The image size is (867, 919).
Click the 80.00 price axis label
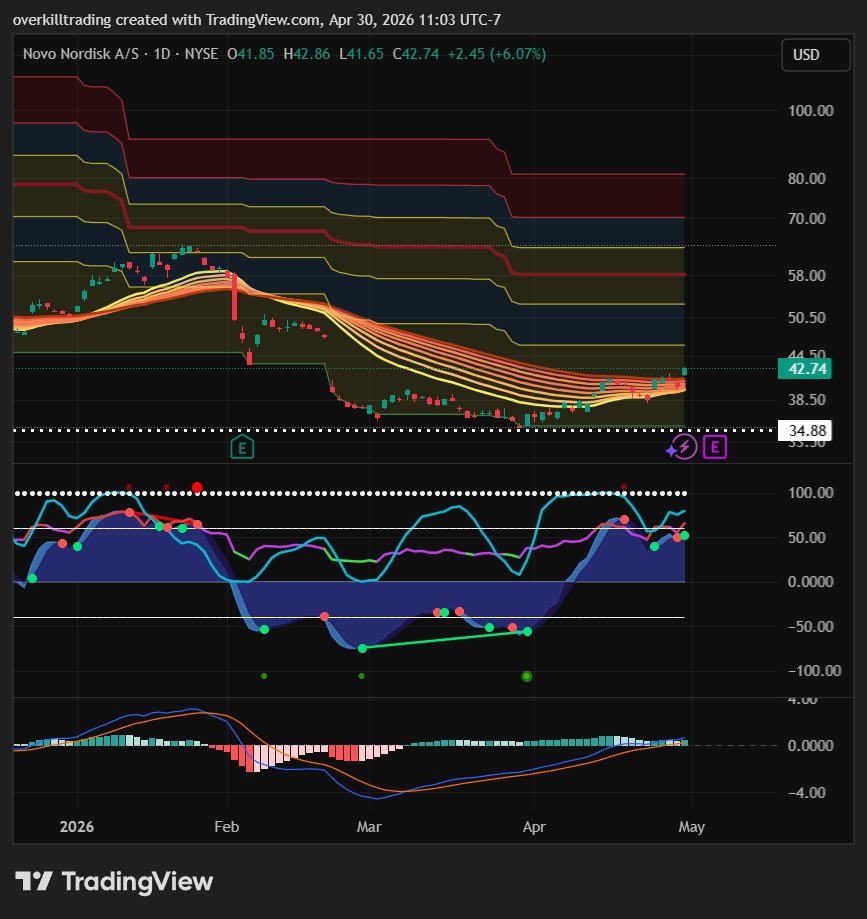coord(807,179)
